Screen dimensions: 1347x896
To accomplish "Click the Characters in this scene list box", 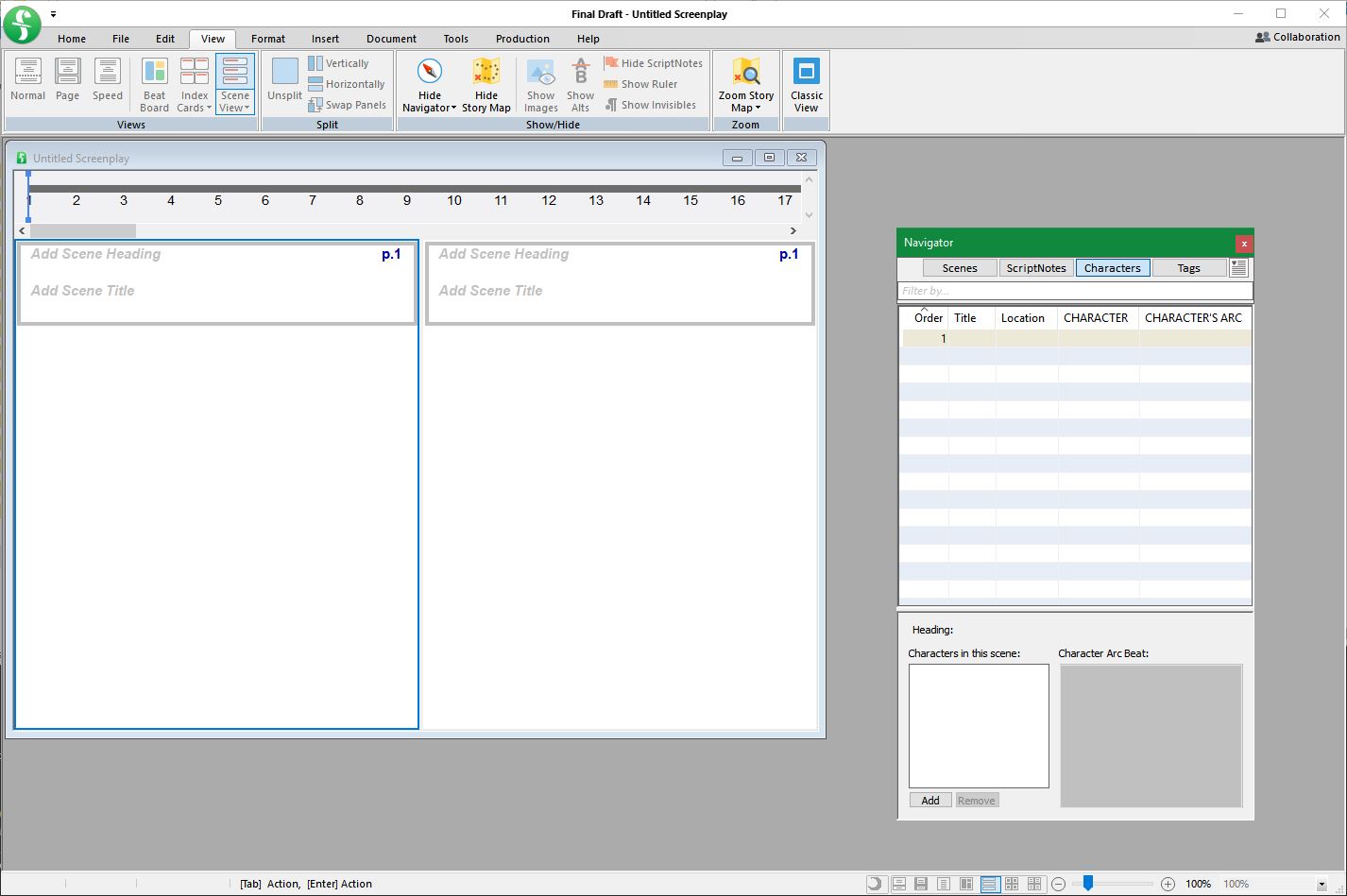I will click(x=979, y=725).
